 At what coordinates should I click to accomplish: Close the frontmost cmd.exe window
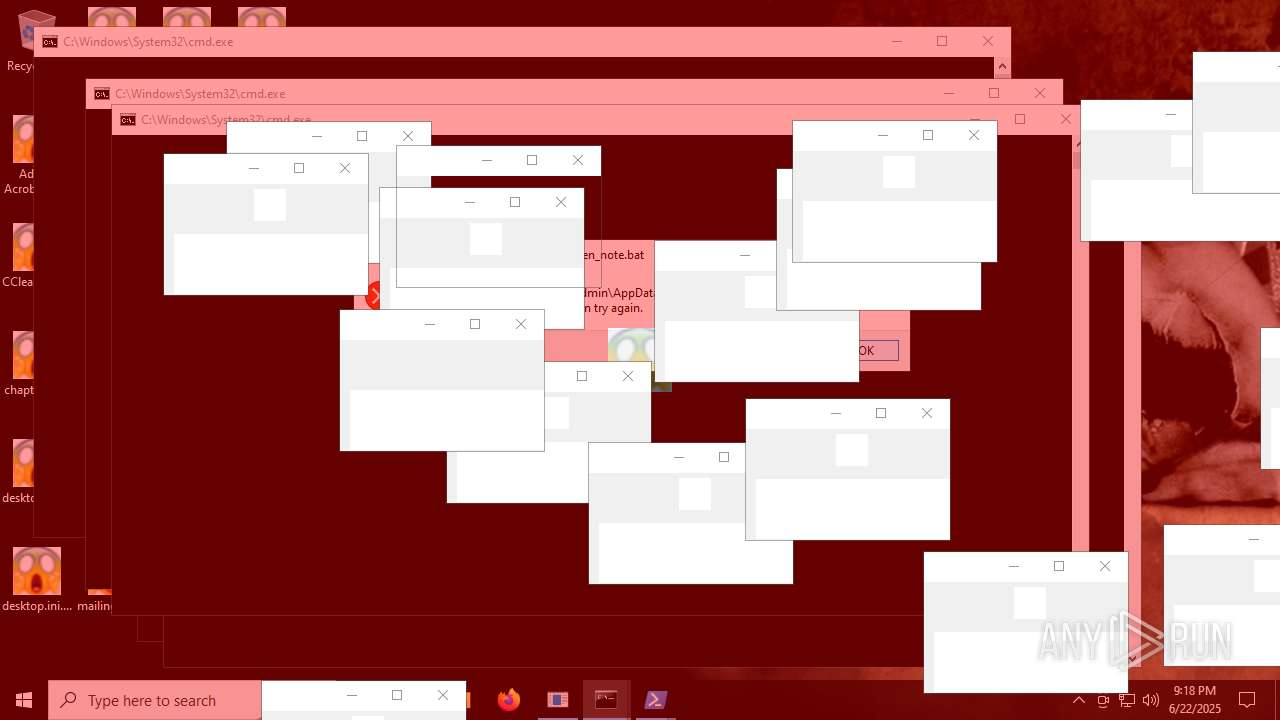[1066, 119]
